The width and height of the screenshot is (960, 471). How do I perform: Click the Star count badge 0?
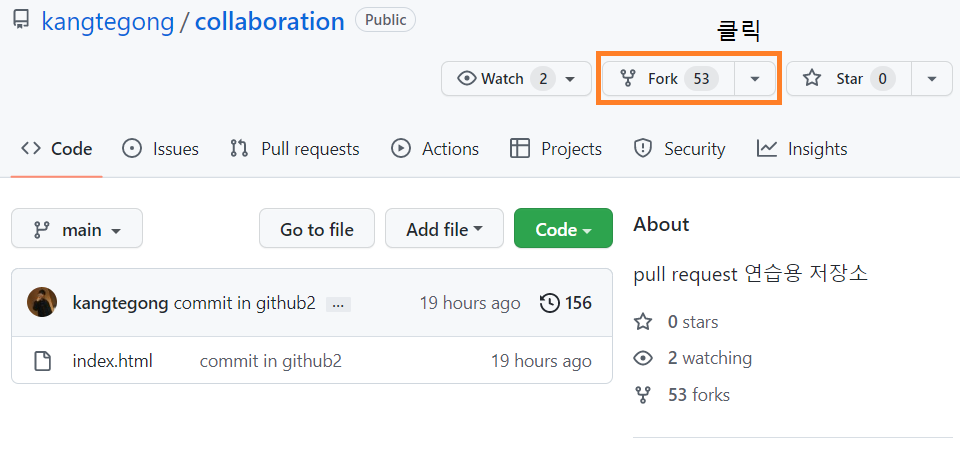[882, 79]
